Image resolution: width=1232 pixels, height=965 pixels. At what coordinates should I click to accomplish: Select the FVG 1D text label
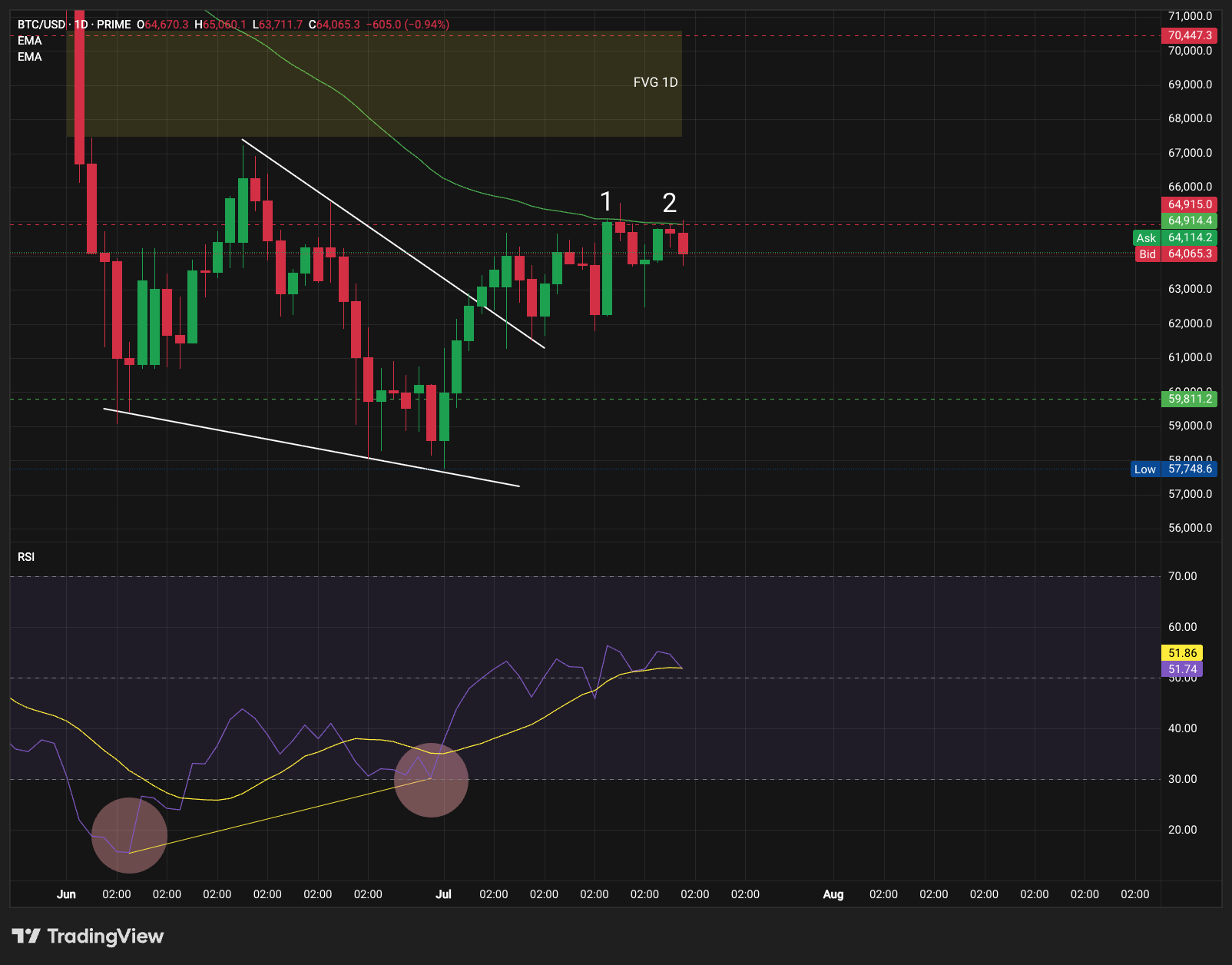tap(655, 82)
